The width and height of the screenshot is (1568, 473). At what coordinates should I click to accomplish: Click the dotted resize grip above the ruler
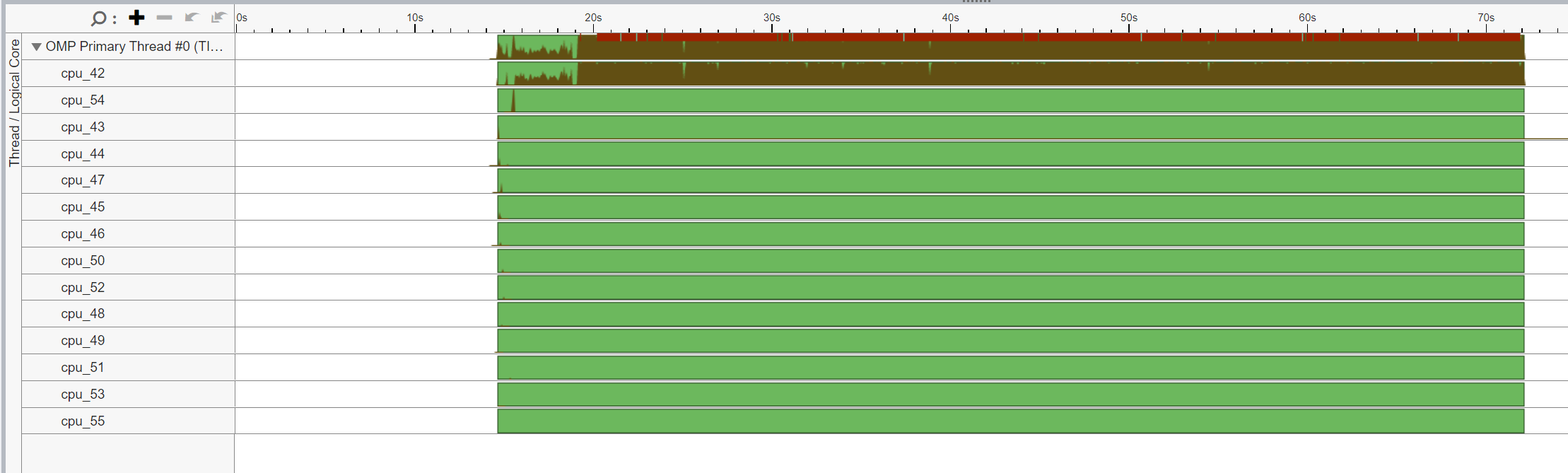976,2
